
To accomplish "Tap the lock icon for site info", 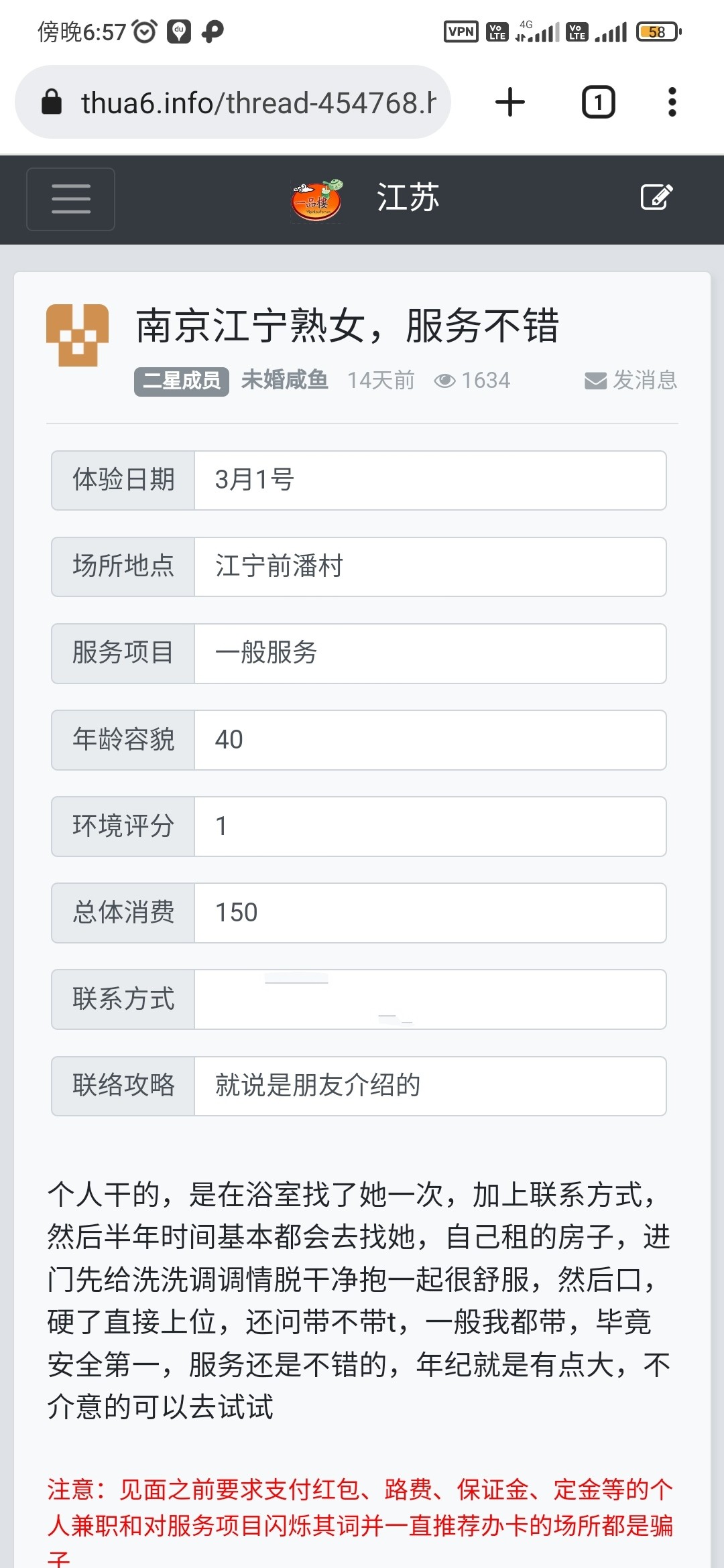I will pyautogui.click(x=52, y=103).
